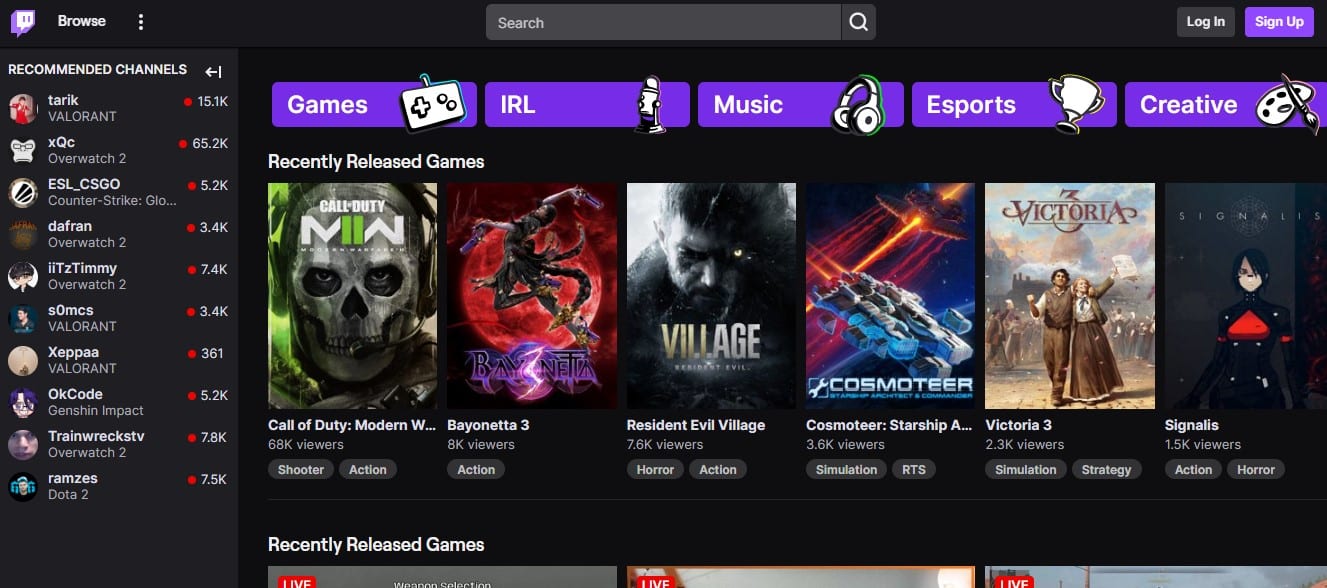This screenshot has height=588, width=1327.
Task: Open the Browse page
Action: 82,21
